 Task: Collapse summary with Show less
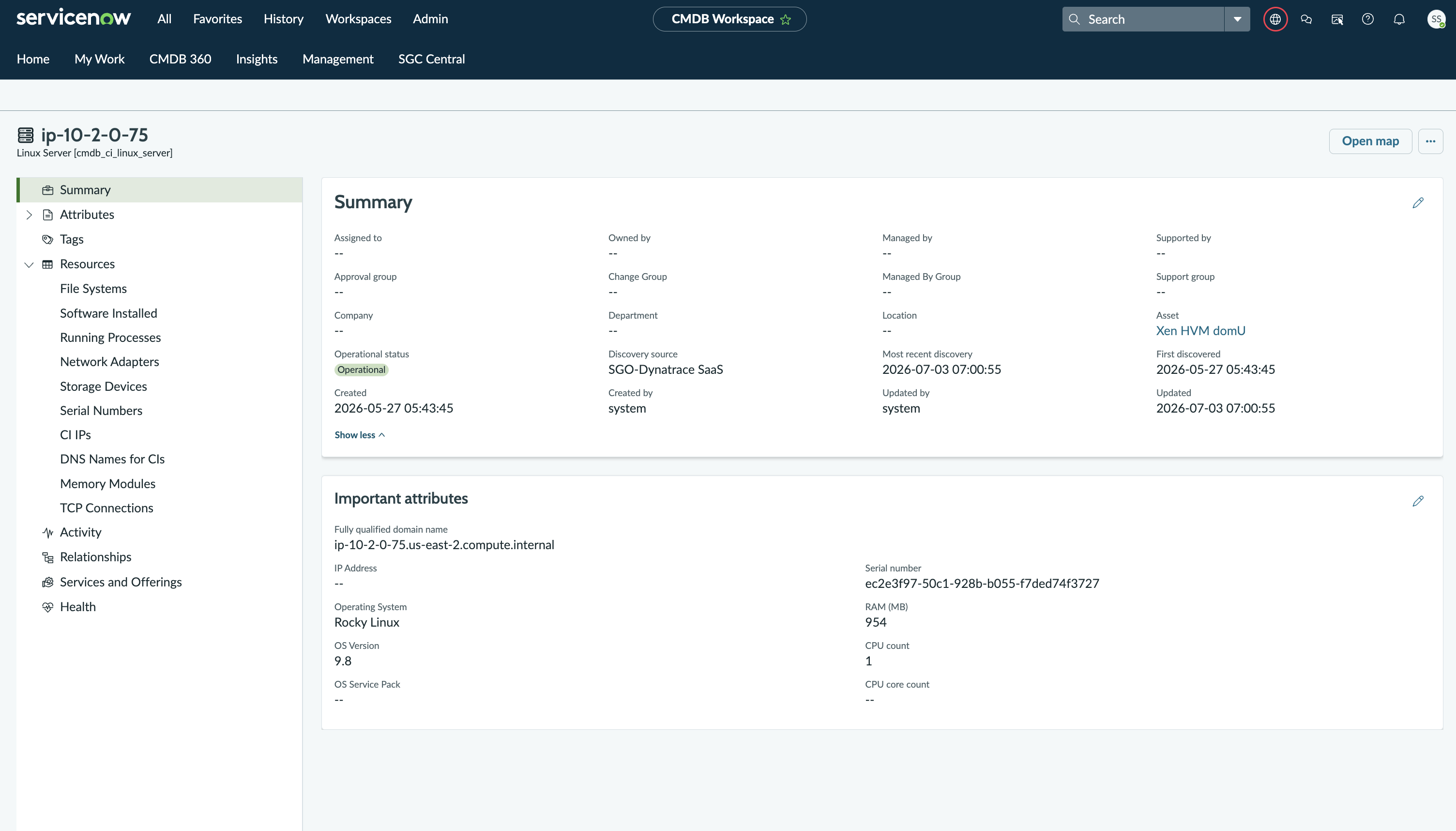(x=360, y=435)
